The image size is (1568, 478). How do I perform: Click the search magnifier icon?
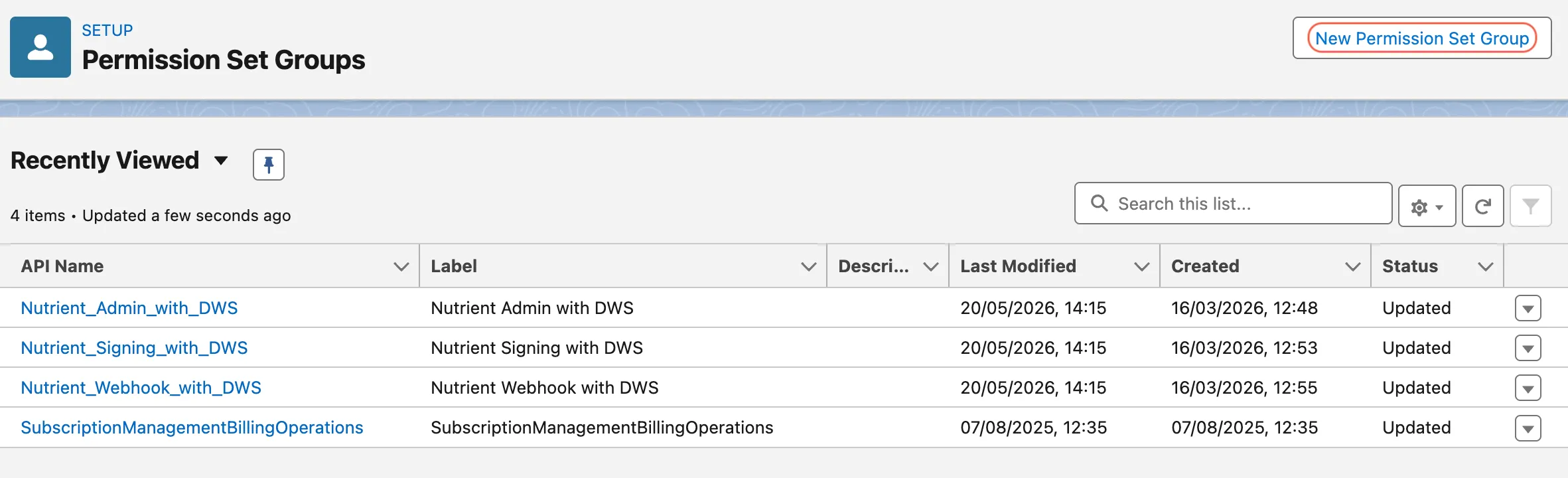1099,203
